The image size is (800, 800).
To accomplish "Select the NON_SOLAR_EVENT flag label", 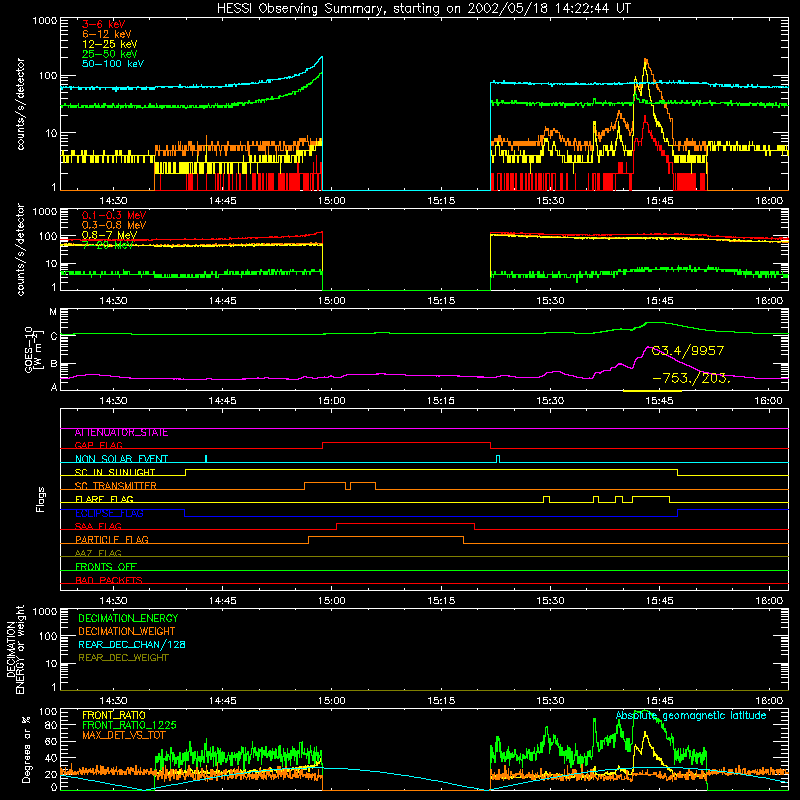I will (x=121, y=459).
